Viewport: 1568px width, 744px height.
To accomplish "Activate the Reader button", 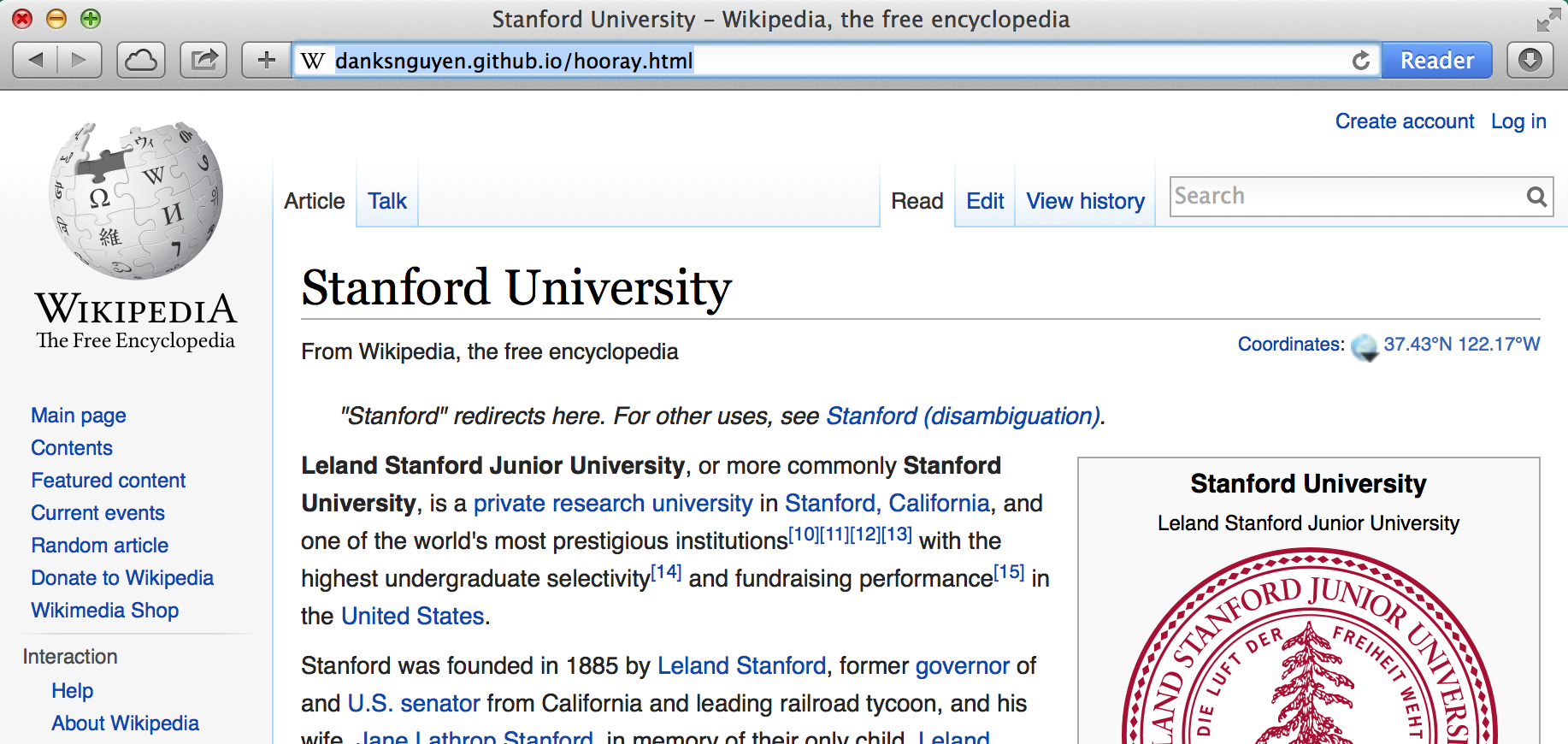I will [x=1437, y=61].
